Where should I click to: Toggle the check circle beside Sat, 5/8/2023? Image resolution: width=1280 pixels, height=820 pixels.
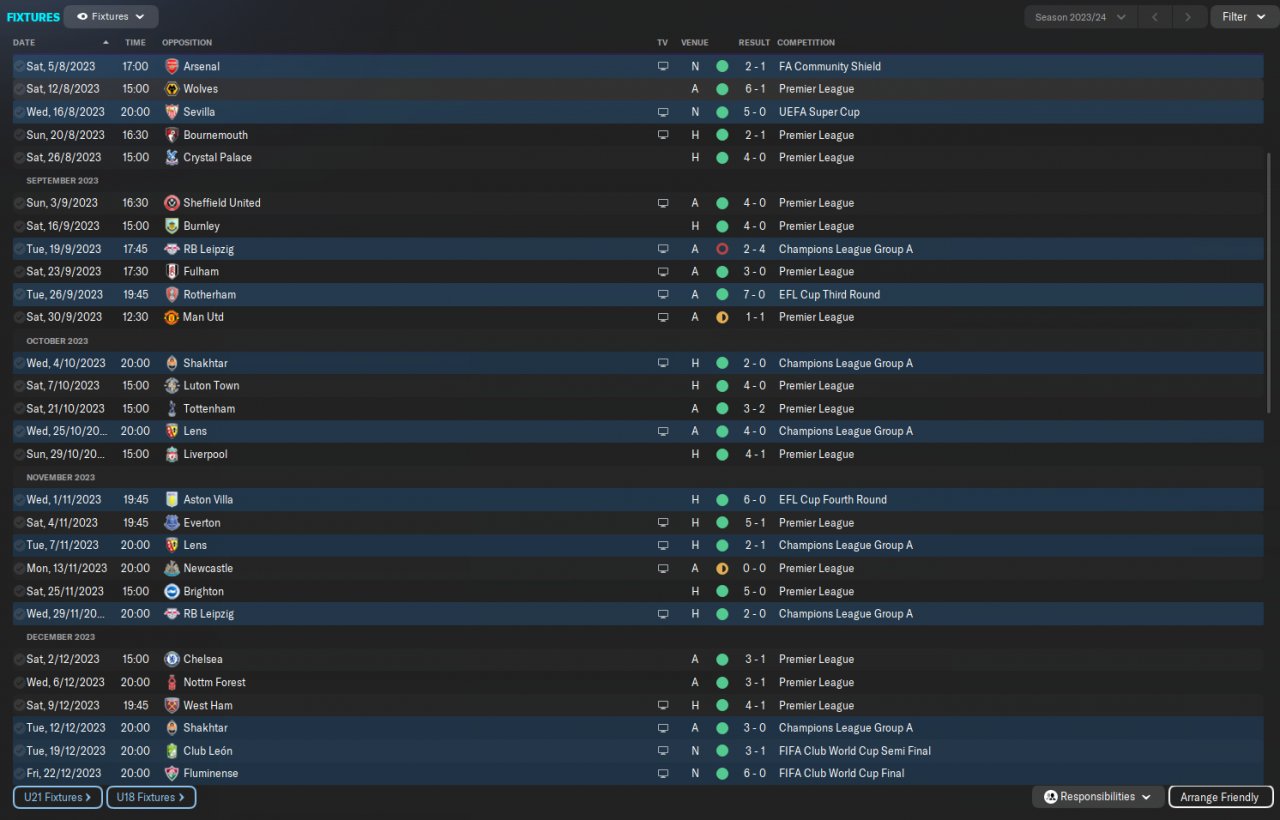pos(19,66)
